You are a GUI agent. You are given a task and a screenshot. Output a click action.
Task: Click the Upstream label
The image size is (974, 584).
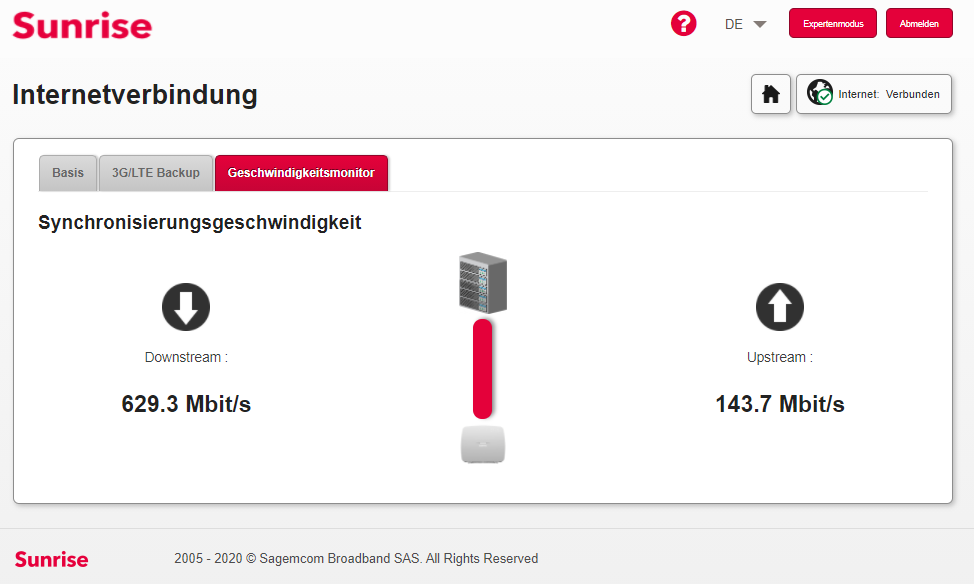[780, 357]
